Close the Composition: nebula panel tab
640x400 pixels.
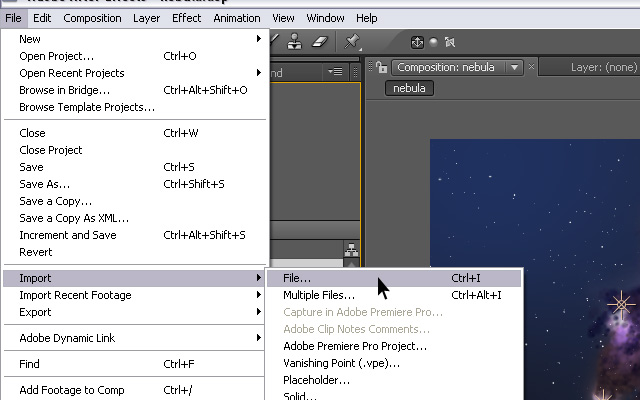pos(531,66)
